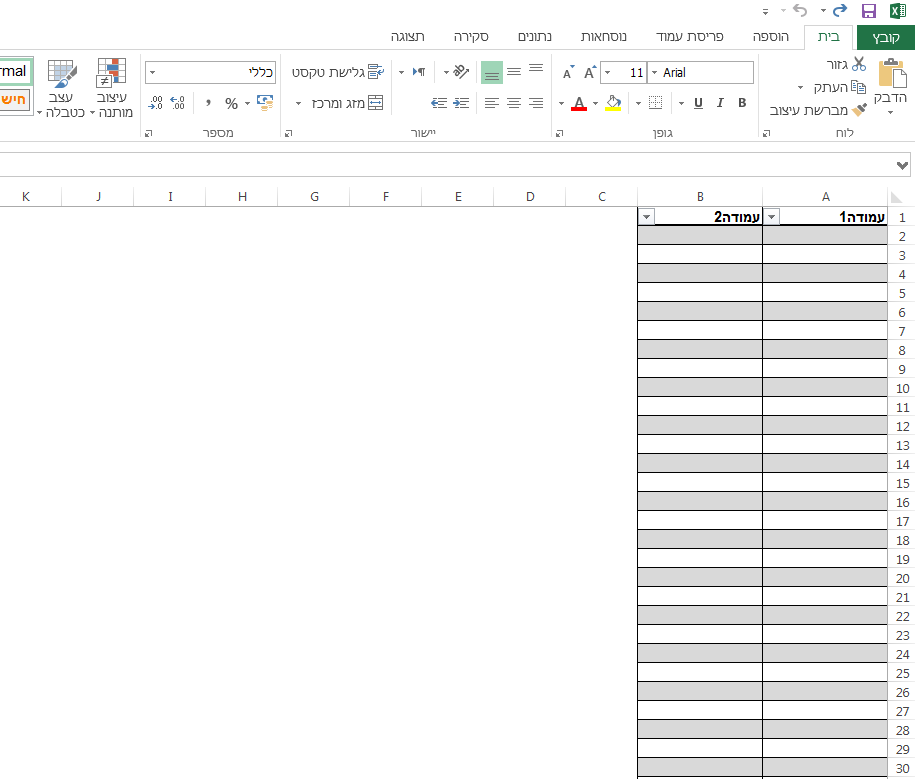Click the Borders icon
This screenshot has height=779, width=915.
tap(655, 103)
